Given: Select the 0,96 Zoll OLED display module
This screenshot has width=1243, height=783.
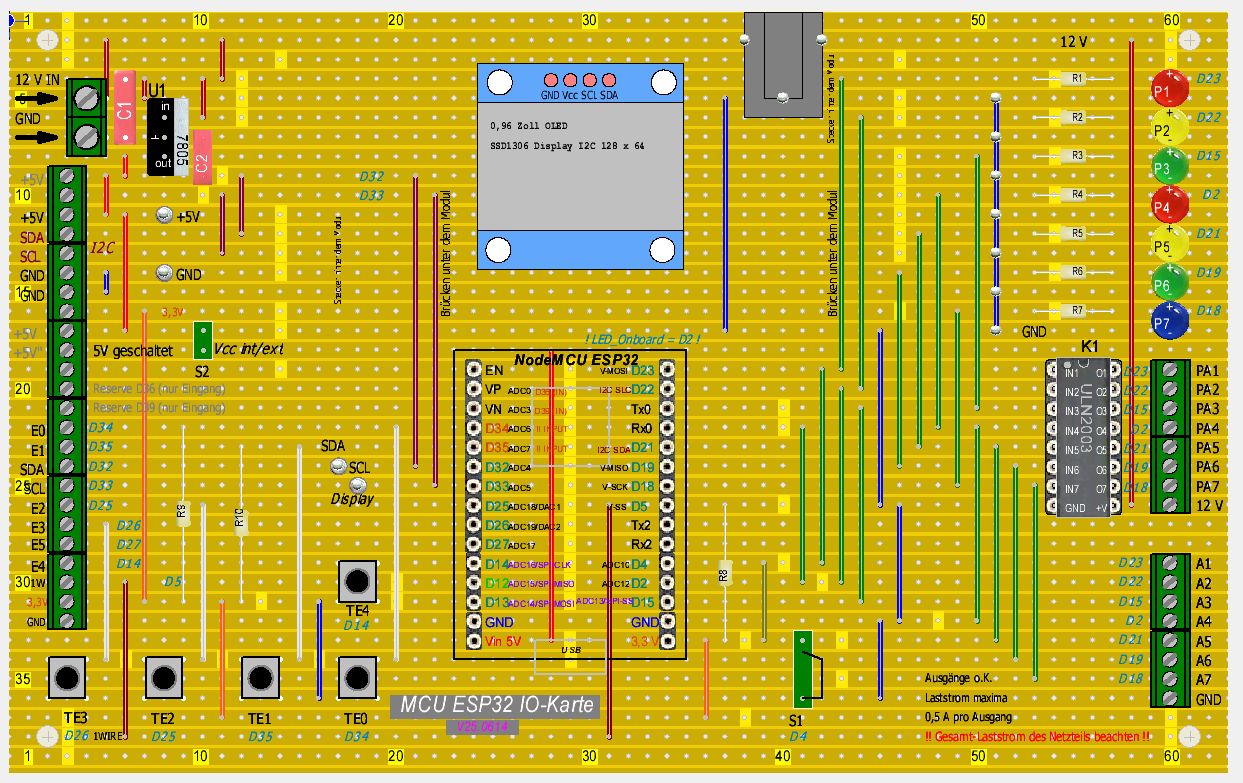Looking at the screenshot, I should tap(580, 166).
